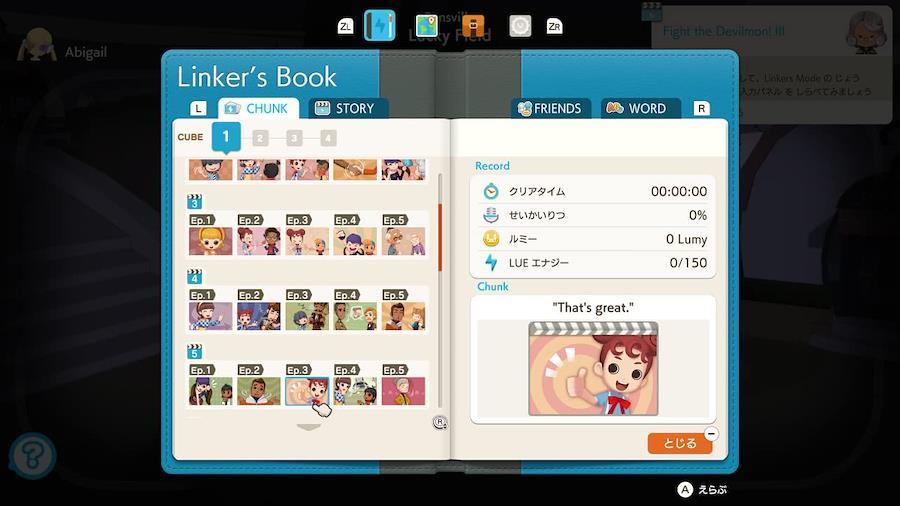Click the help question mark icon
The width and height of the screenshot is (900, 506).
coord(31,456)
